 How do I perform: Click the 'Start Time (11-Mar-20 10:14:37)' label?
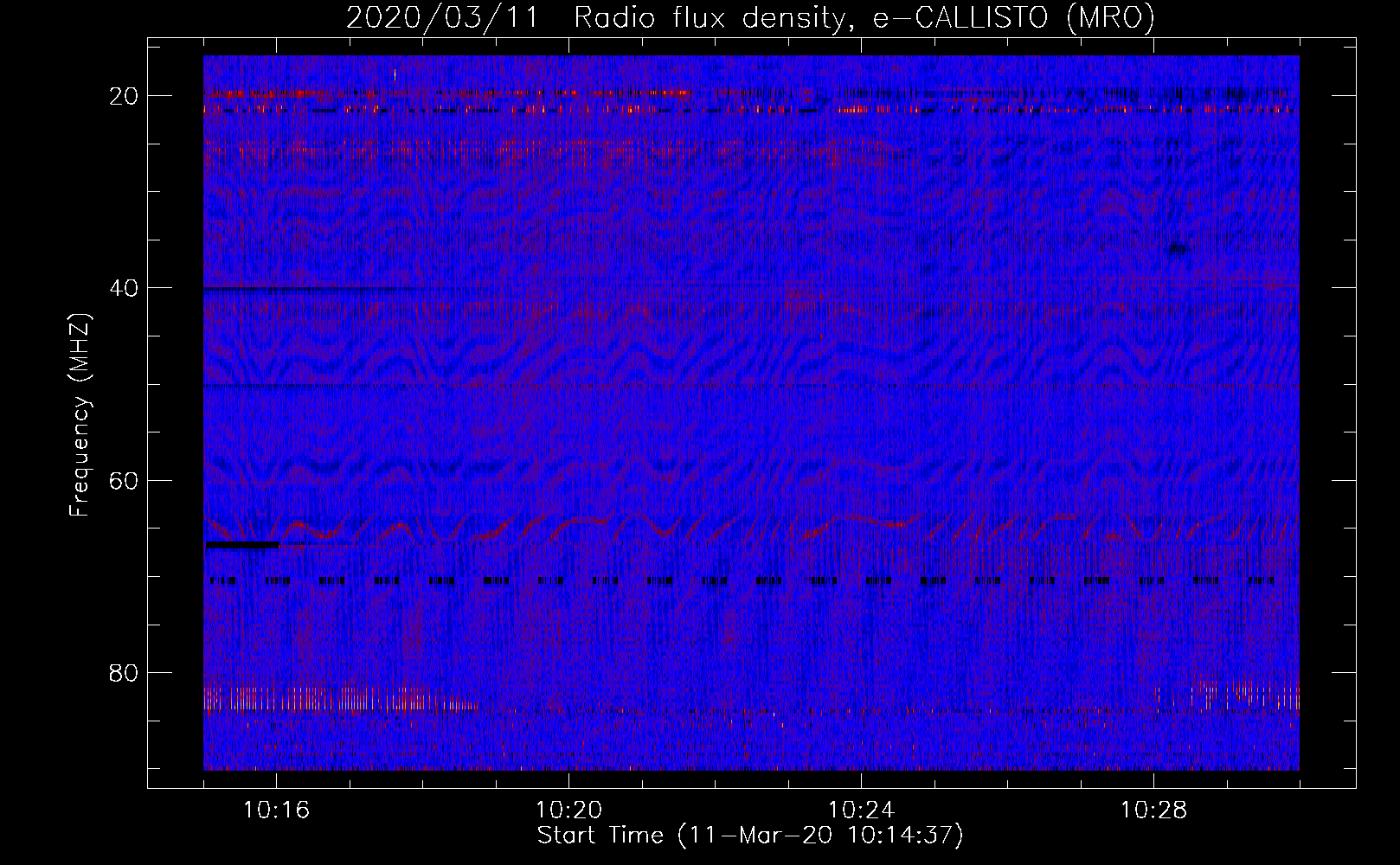coord(750,836)
